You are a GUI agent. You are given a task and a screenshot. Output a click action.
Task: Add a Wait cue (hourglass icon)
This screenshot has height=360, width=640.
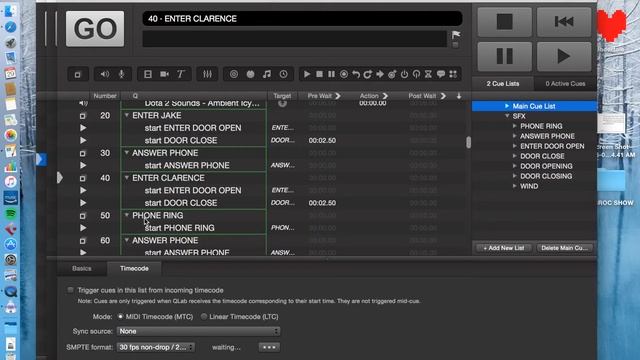pyautogui.click(x=428, y=74)
